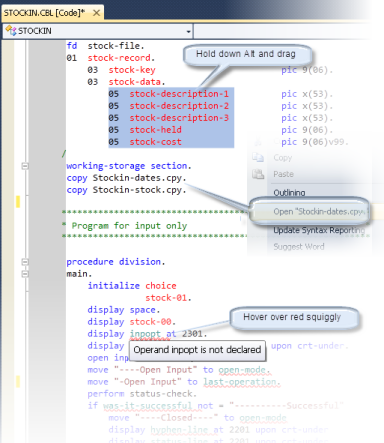
Task: Choose Suggest Word from context menu
Action: point(299,247)
